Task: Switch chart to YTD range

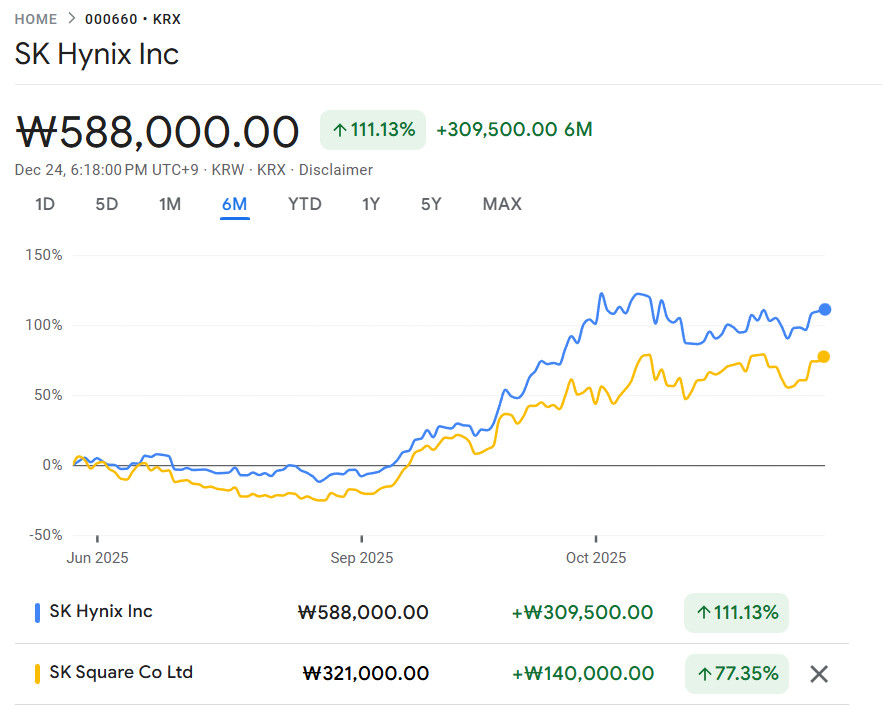Action: coord(305,204)
